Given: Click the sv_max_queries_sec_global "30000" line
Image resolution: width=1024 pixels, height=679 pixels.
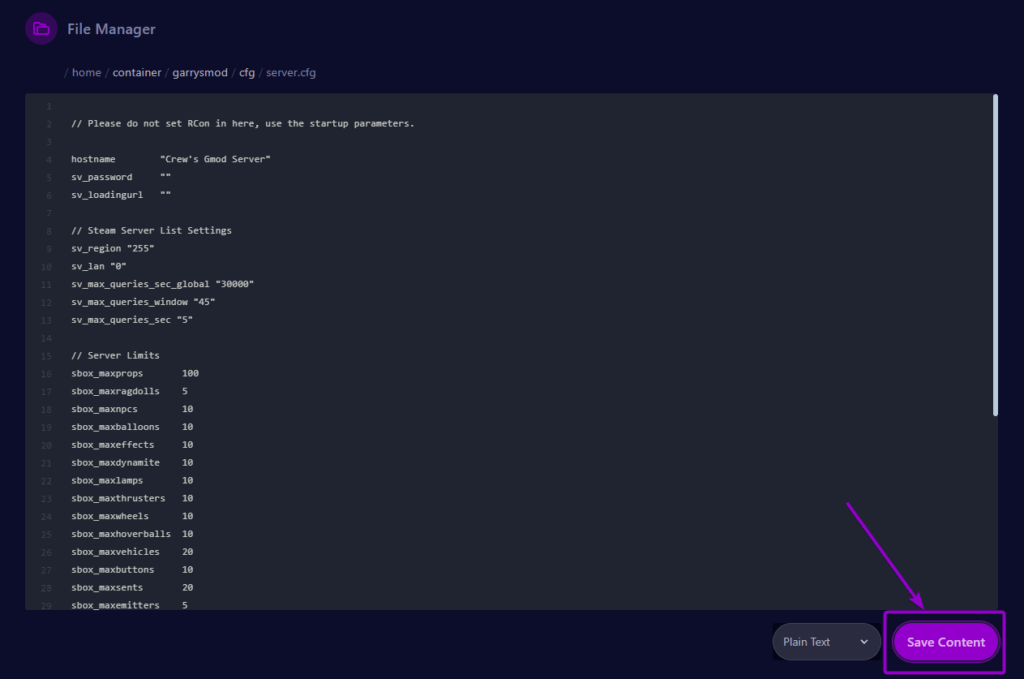Looking at the screenshot, I should (x=163, y=284).
